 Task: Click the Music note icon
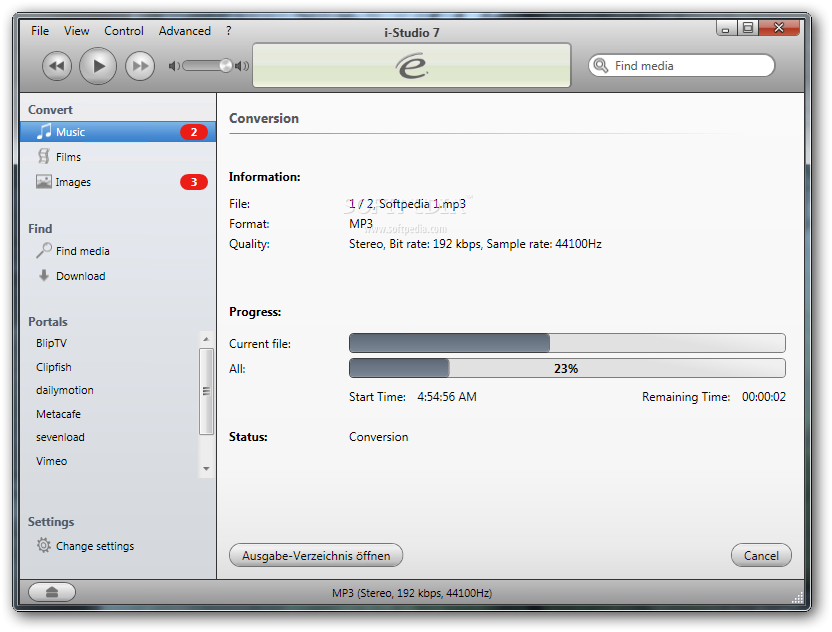tap(44, 131)
